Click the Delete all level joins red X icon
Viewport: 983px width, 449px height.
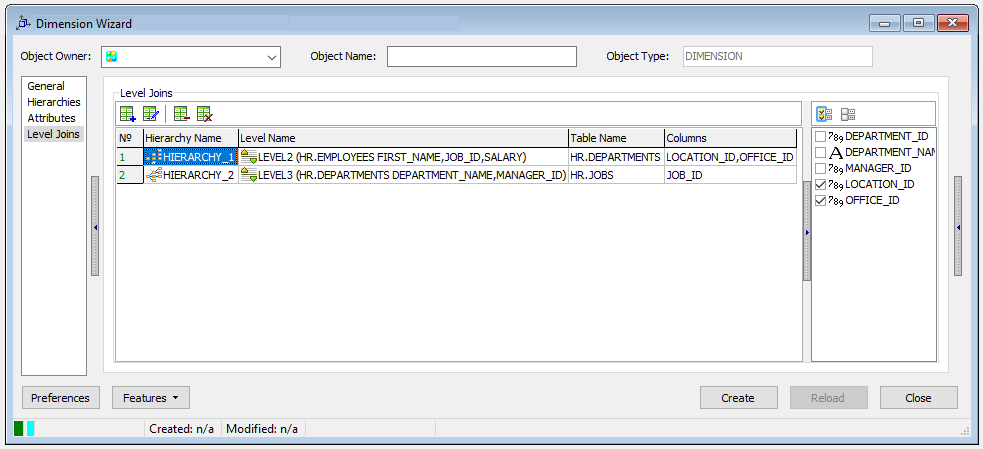pyautogui.click(x=204, y=114)
